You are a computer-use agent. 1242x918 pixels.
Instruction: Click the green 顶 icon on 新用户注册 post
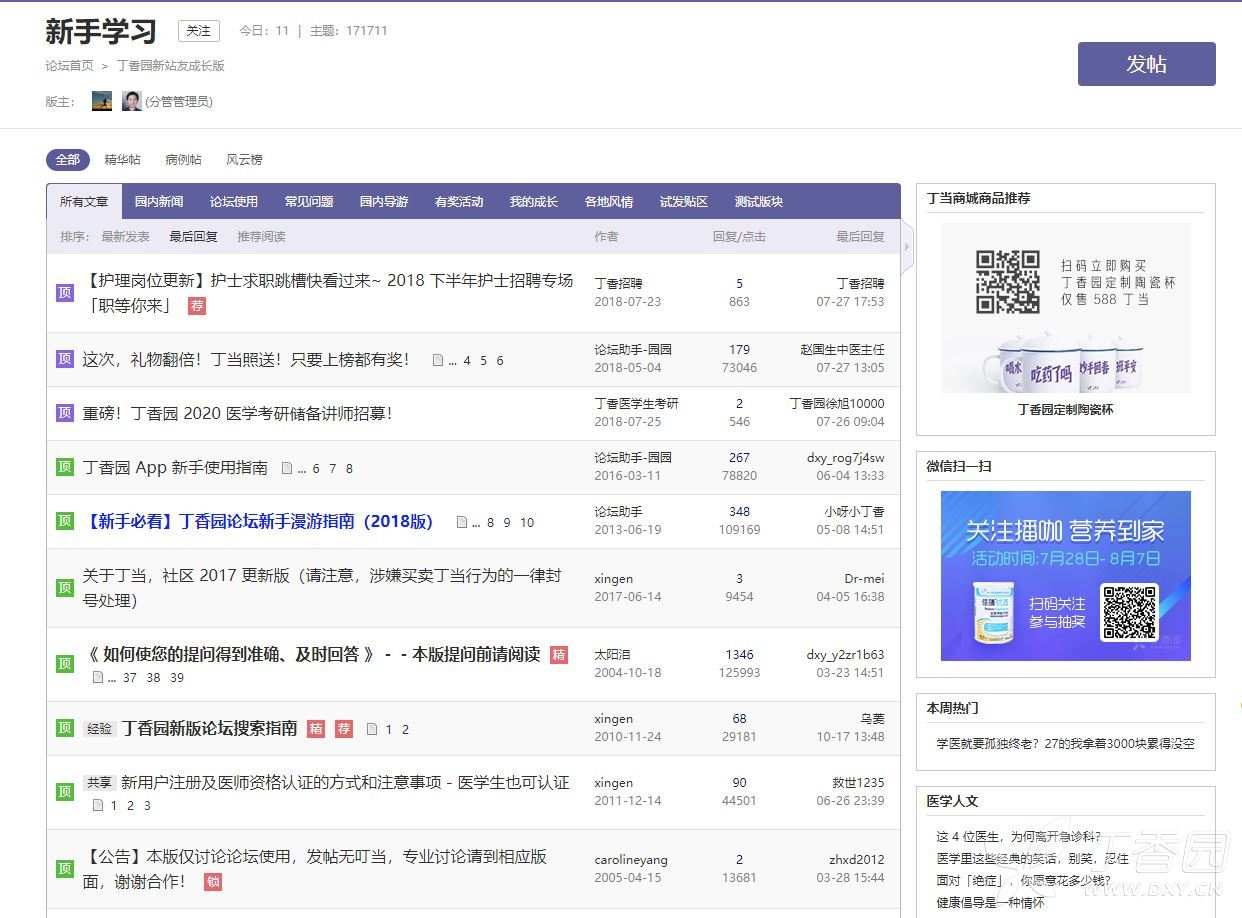point(65,792)
